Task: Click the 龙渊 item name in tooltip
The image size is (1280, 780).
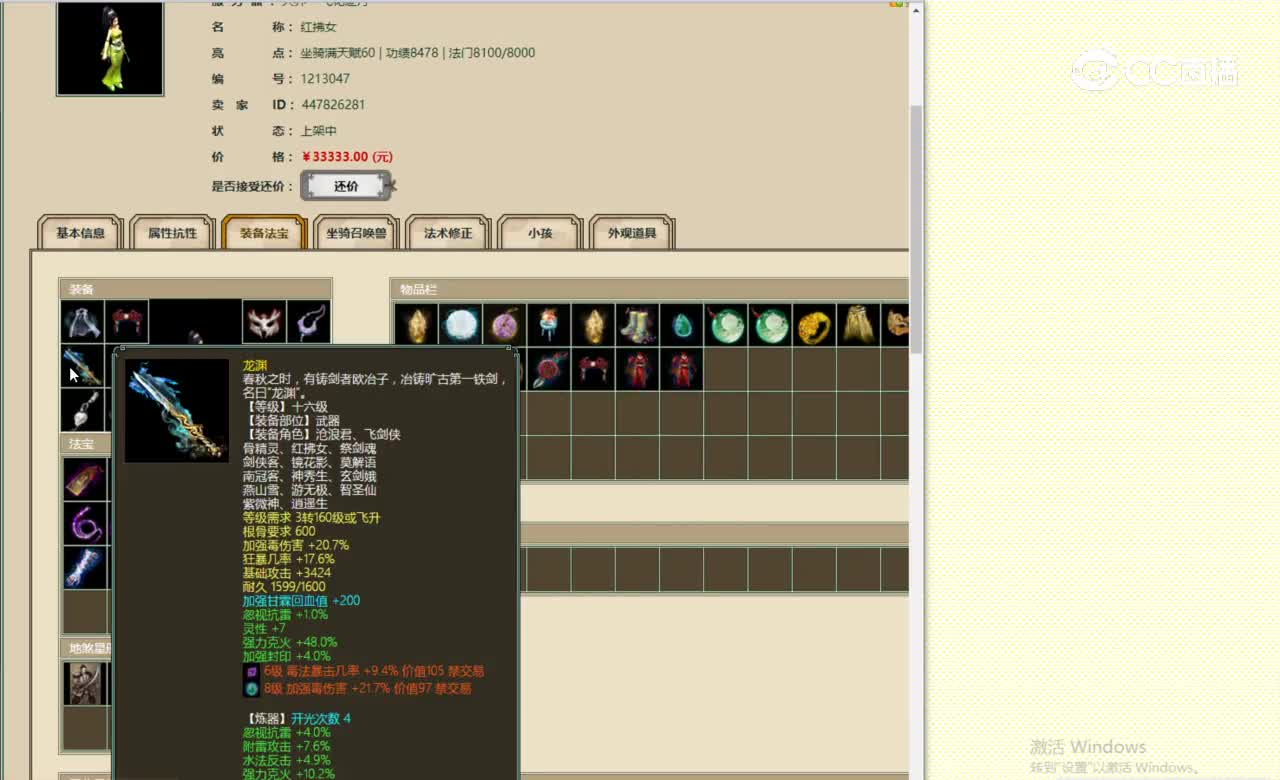Action: 255,366
